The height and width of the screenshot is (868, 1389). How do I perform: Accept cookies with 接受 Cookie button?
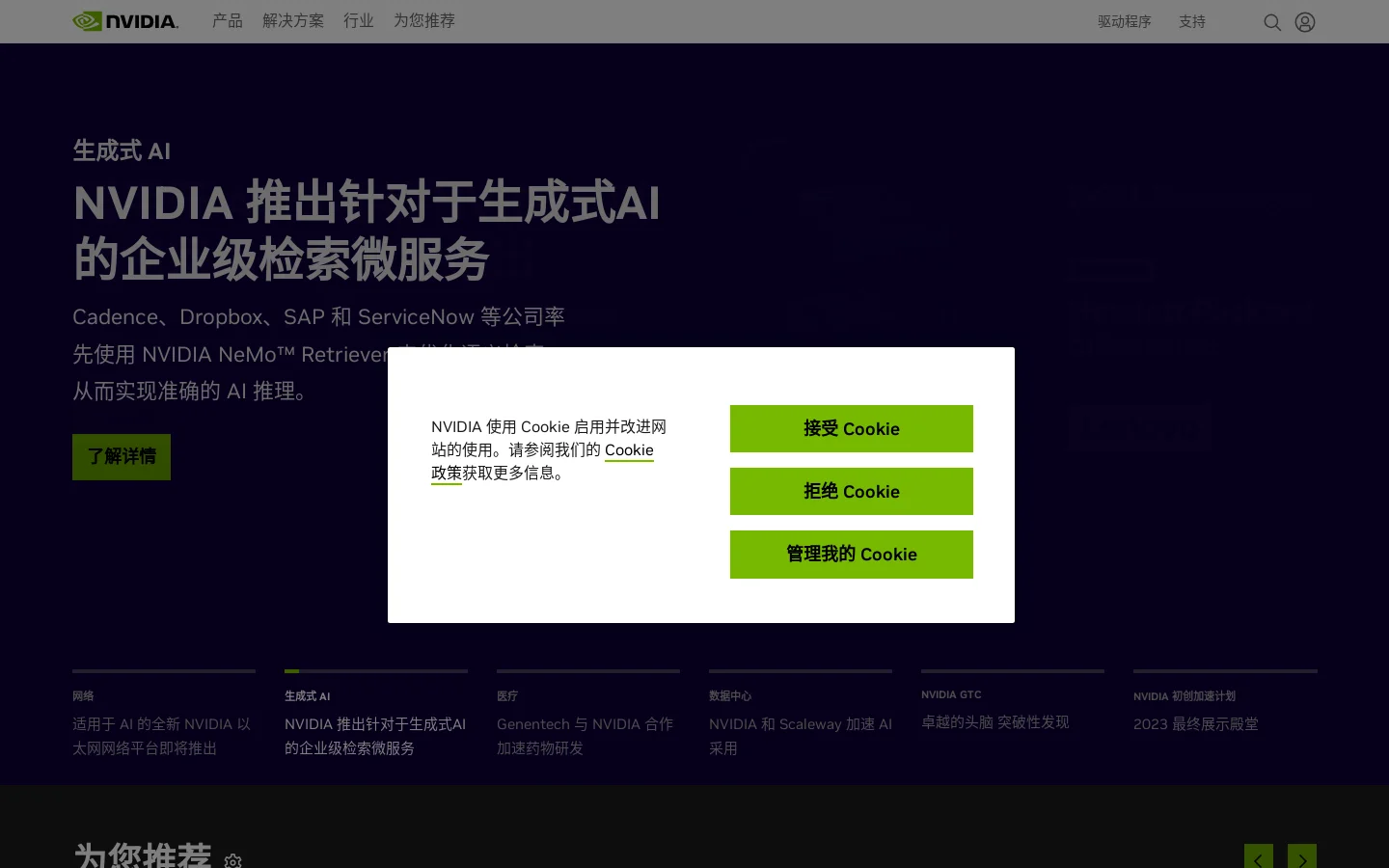point(852,428)
